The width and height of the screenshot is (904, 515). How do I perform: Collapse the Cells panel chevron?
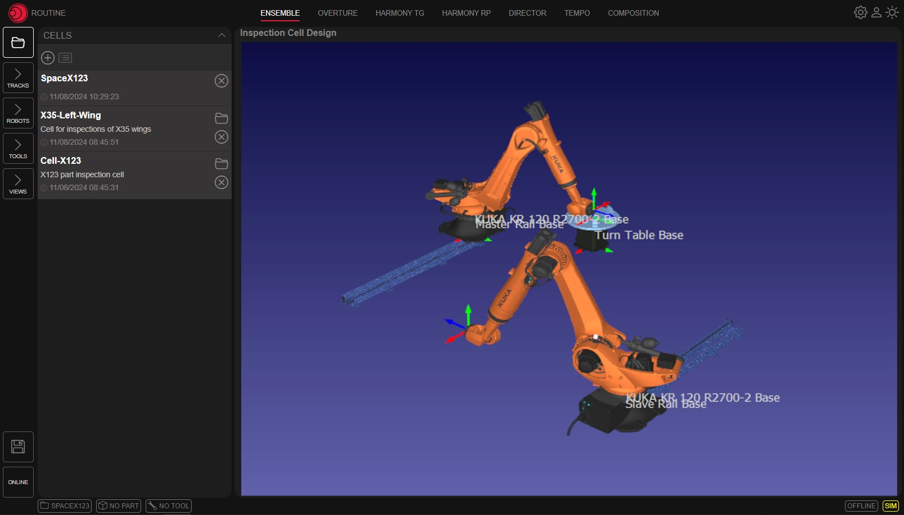coord(222,35)
